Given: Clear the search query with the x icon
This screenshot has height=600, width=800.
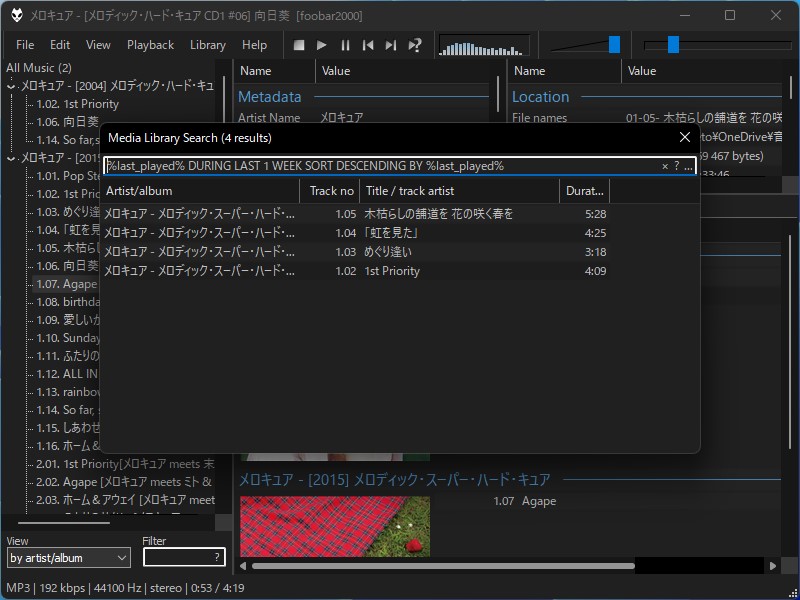Looking at the screenshot, I should [x=665, y=166].
